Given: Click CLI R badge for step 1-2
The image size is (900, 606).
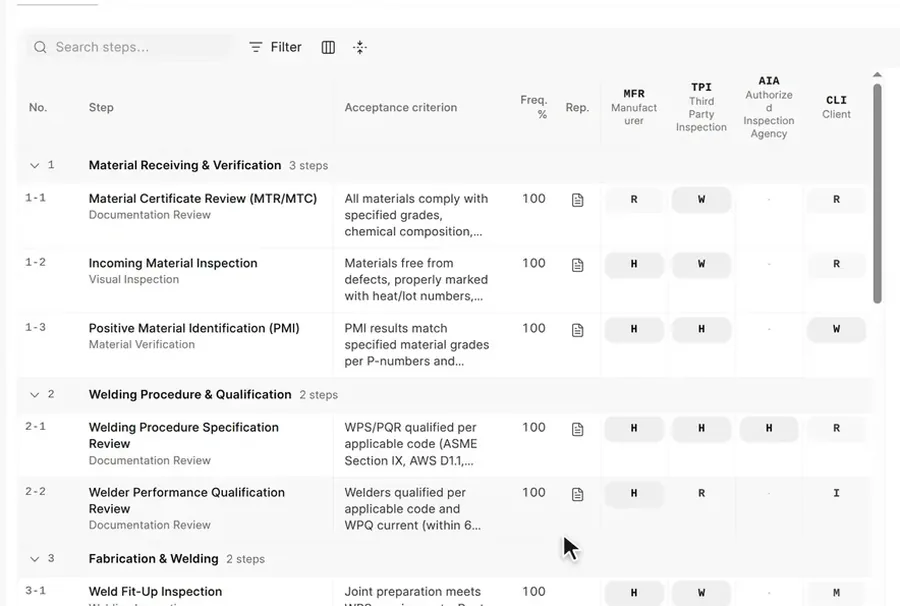Looking at the screenshot, I should click(x=836, y=265).
